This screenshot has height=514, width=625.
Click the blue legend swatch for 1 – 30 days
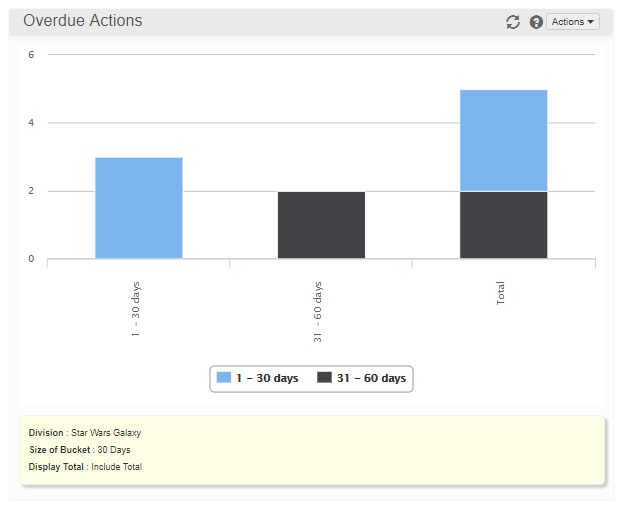(x=224, y=378)
